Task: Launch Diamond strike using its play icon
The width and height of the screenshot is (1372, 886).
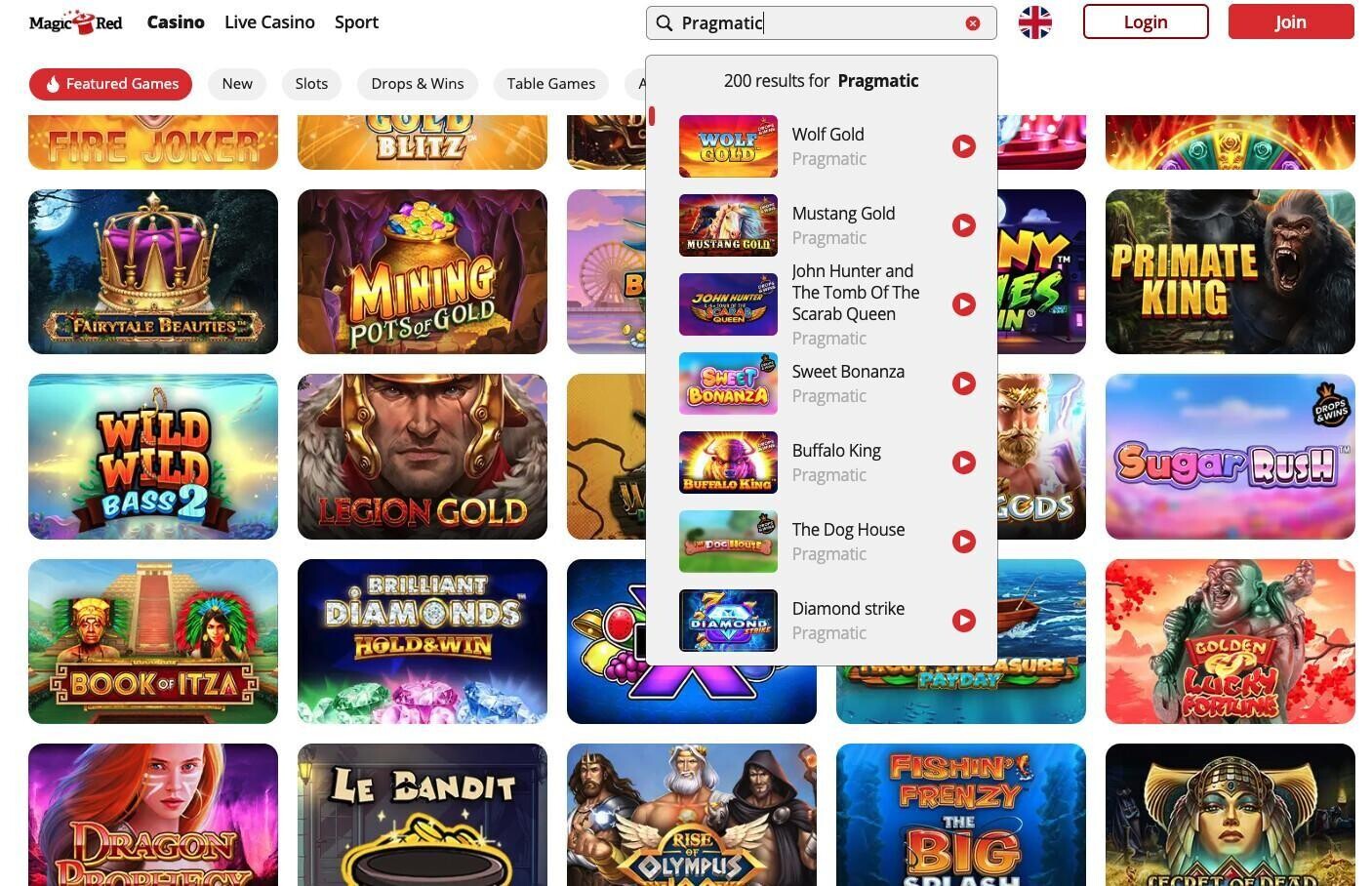Action: [x=964, y=621]
